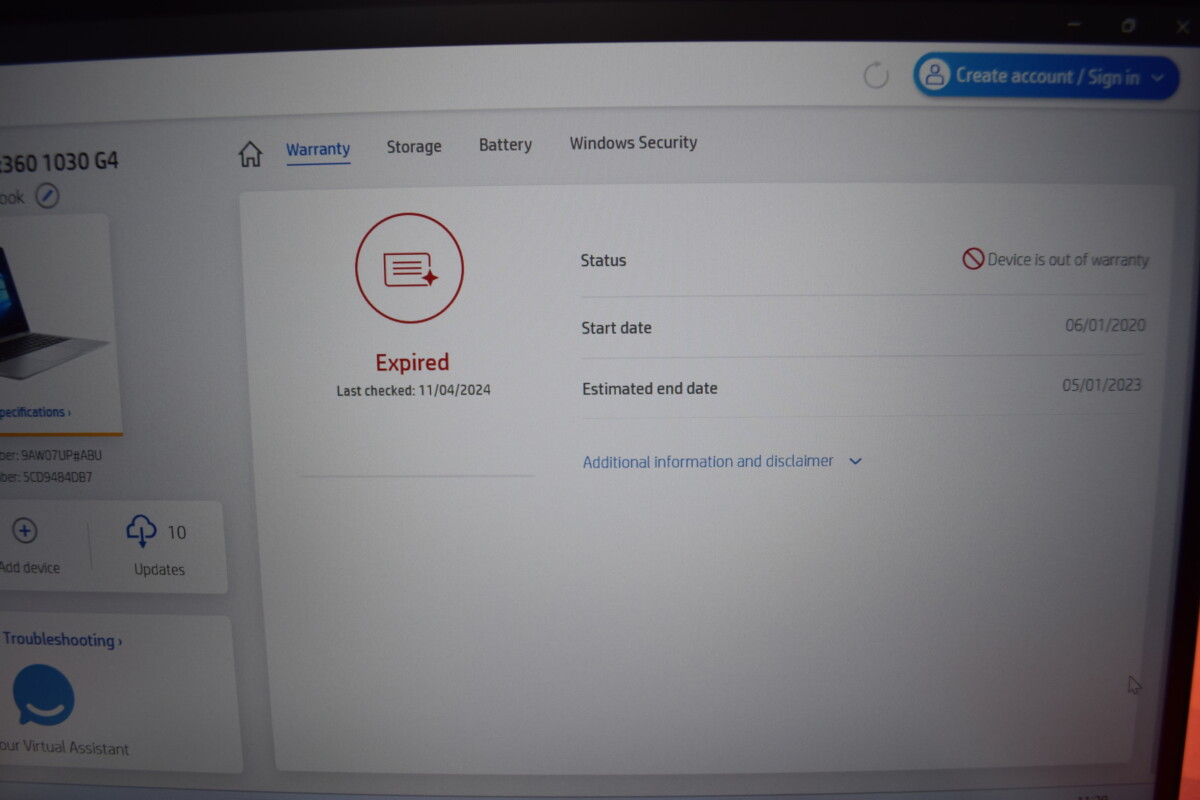Click the Updates label

click(159, 569)
